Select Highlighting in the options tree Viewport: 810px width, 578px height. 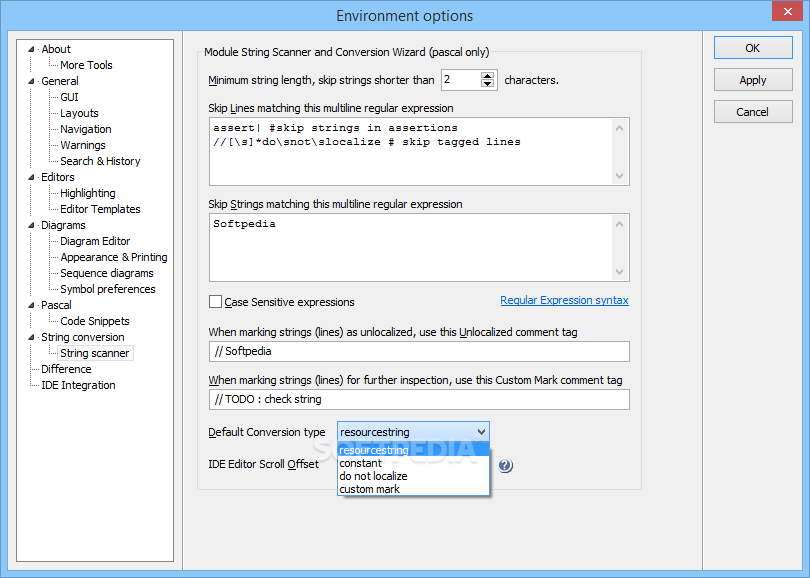87,193
